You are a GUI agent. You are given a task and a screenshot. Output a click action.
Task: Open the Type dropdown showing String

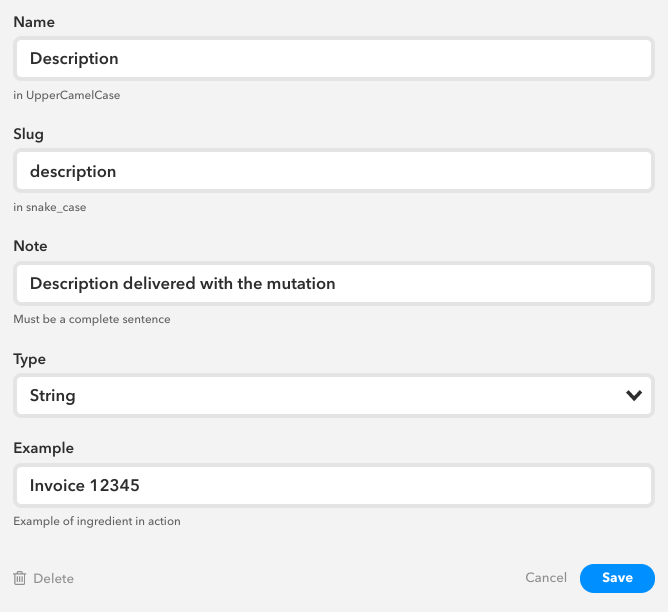(x=334, y=395)
